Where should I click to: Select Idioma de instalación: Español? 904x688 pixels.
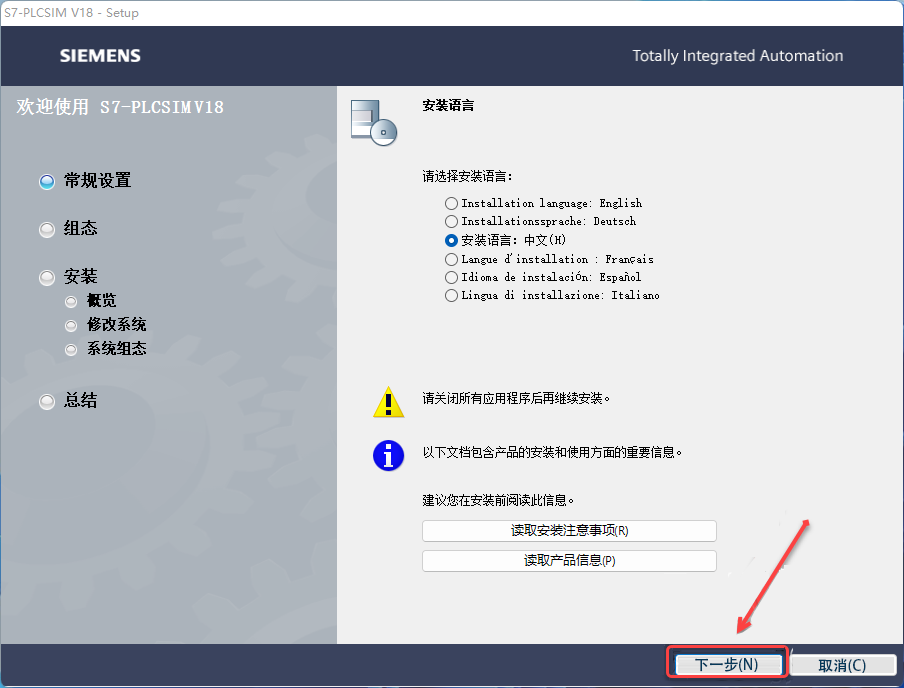click(451, 277)
